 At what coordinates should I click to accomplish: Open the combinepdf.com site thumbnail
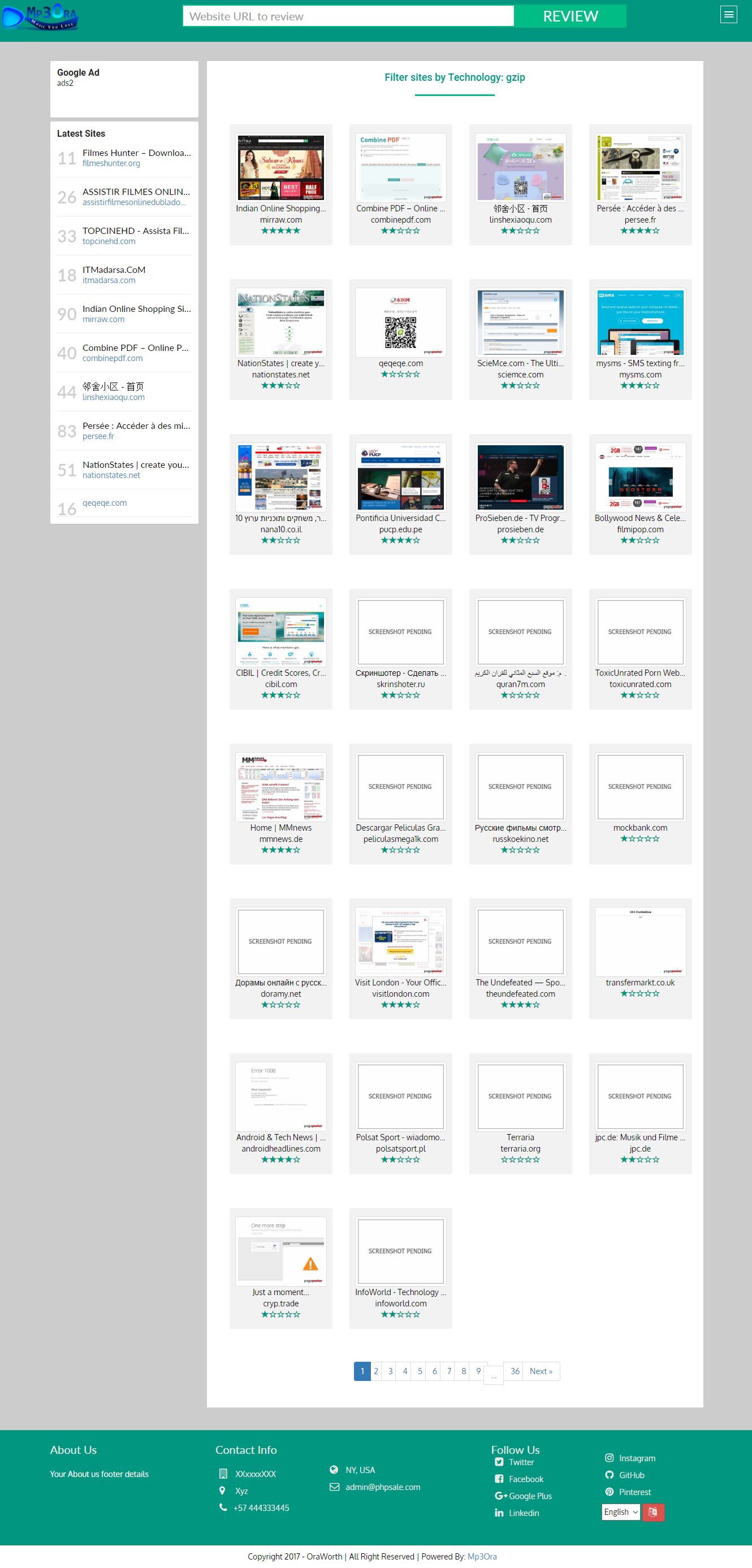(401, 168)
